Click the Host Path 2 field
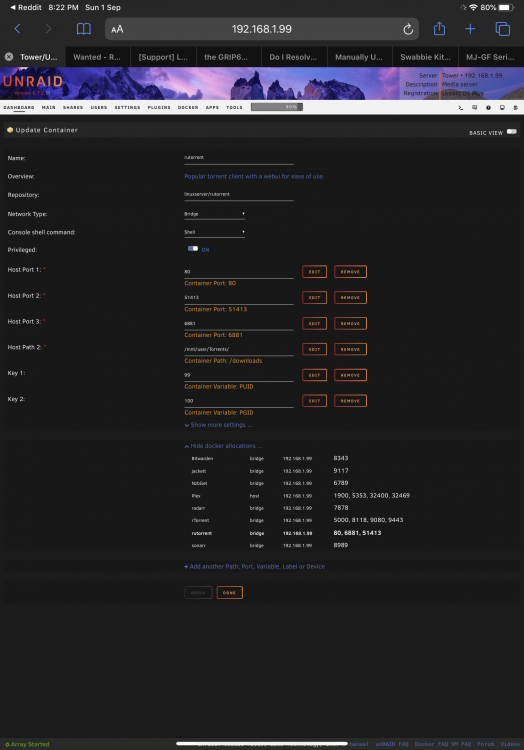Image resolution: width=524 pixels, height=750 pixels. point(239,350)
